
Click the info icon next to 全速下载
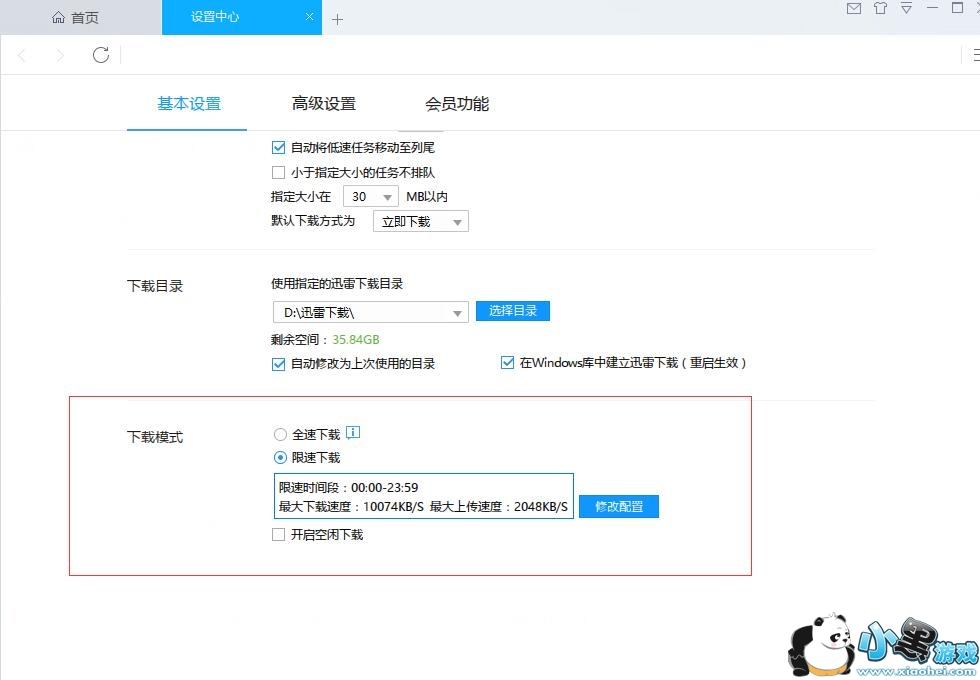coord(353,432)
